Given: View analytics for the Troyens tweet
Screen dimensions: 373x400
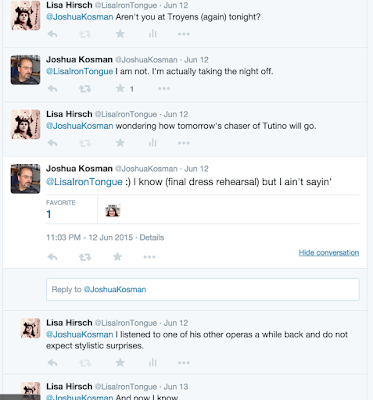Looking at the screenshot, I should pos(152,34).
